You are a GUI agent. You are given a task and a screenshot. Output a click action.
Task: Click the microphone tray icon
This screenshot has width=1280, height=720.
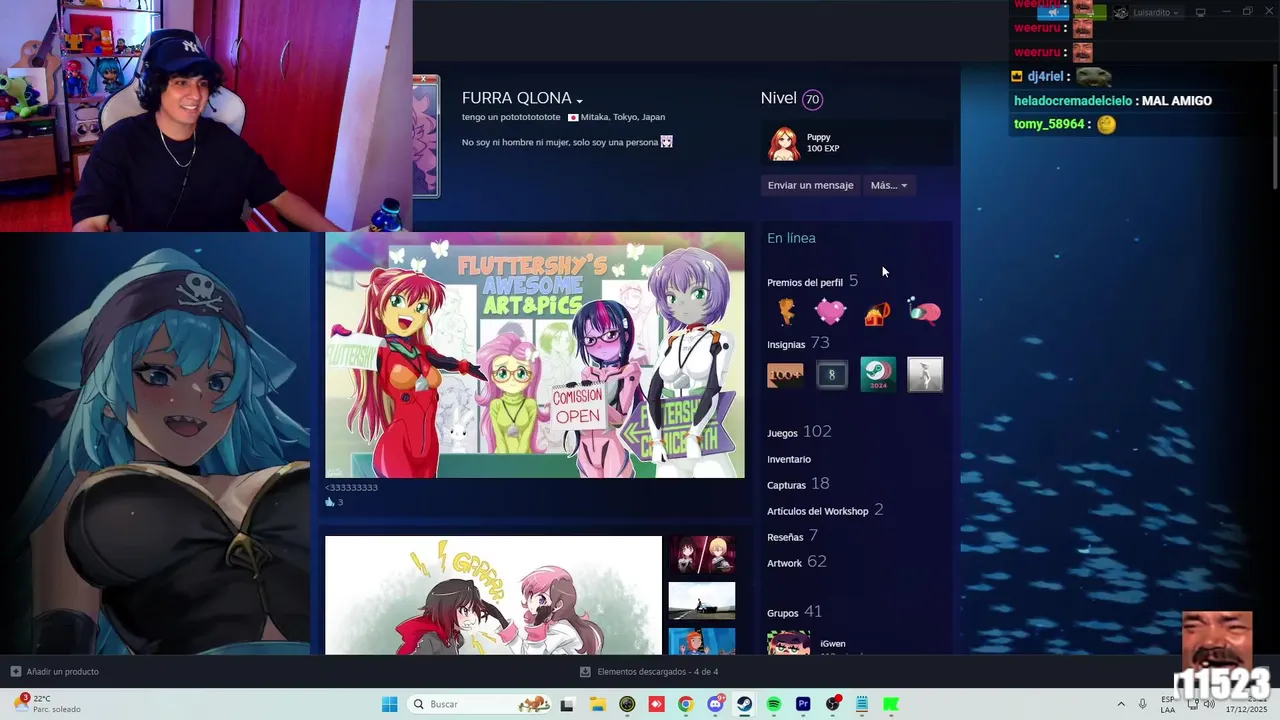1142,704
